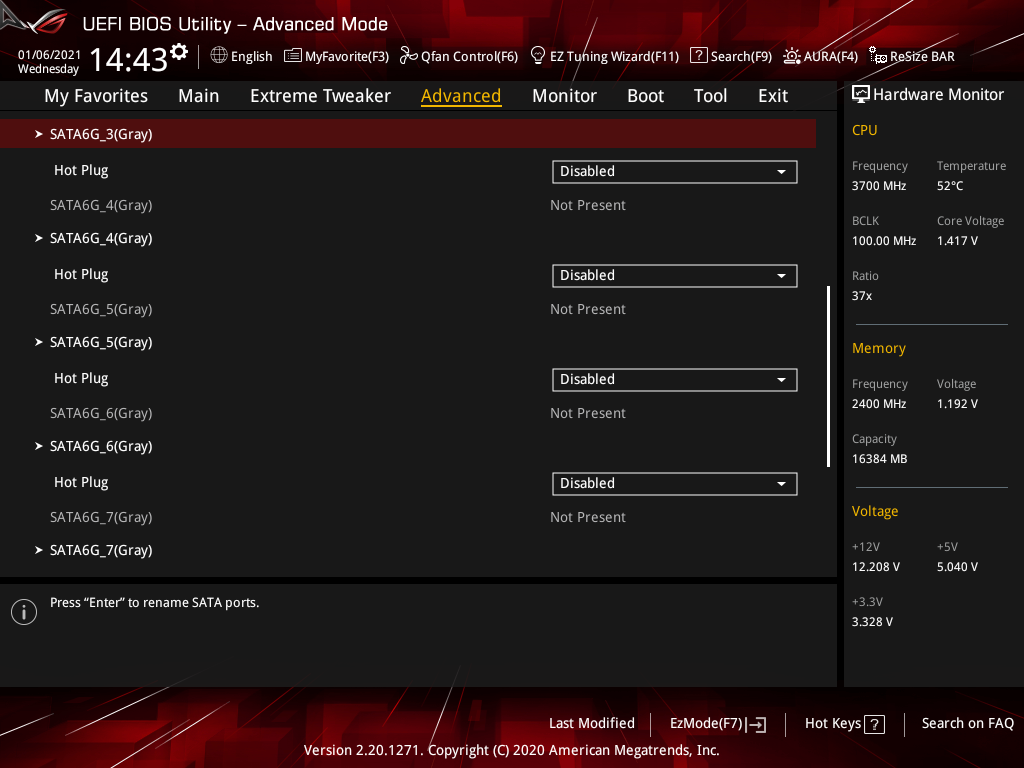Expand SATA6G_5(Gray) submenu arrow
The width and height of the screenshot is (1024, 768).
pyautogui.click(x=39, y=342)
